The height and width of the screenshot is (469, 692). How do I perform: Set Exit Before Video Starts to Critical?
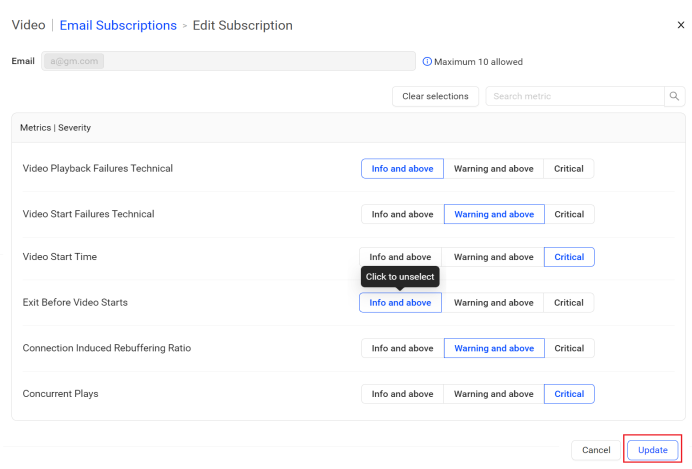tap(569, 303)
